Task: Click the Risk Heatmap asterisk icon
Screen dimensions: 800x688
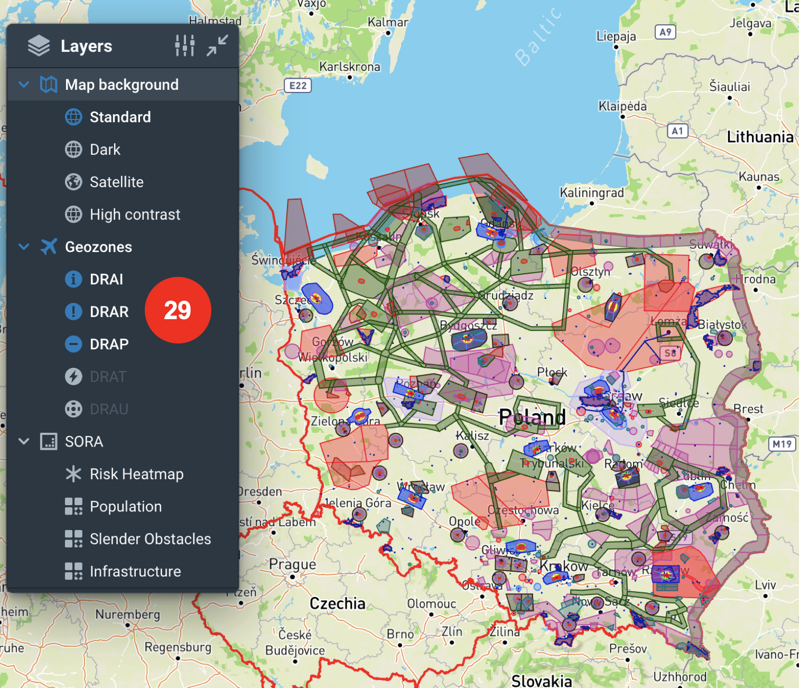Action: point(73,474)
